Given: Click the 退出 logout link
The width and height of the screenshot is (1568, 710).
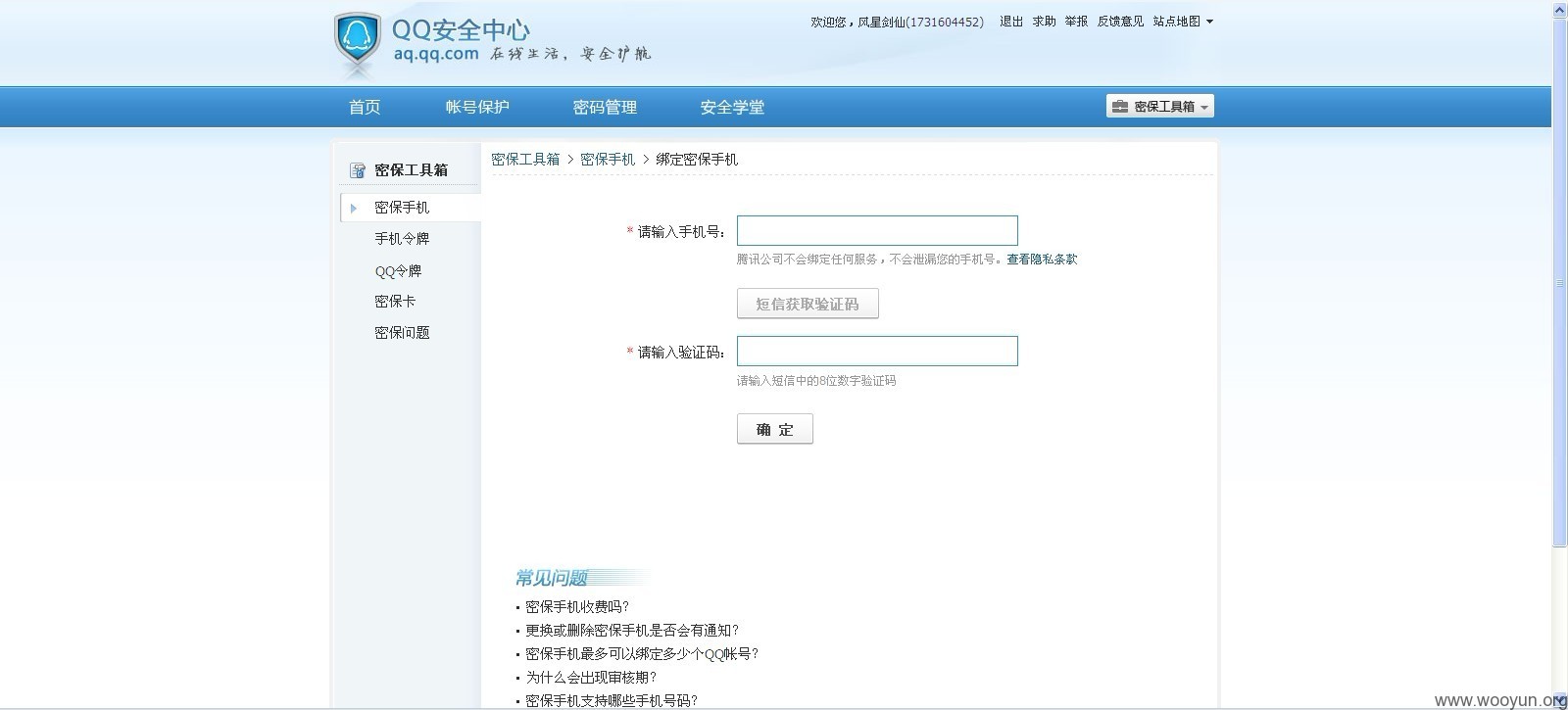Looking at the screenshot, I should 1011,22.
